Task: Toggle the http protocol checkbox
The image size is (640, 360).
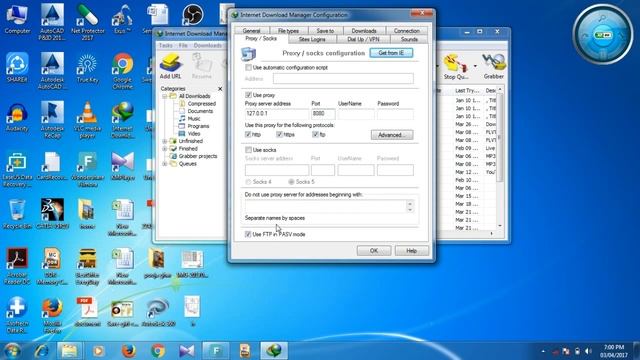Action: [248, 134]
